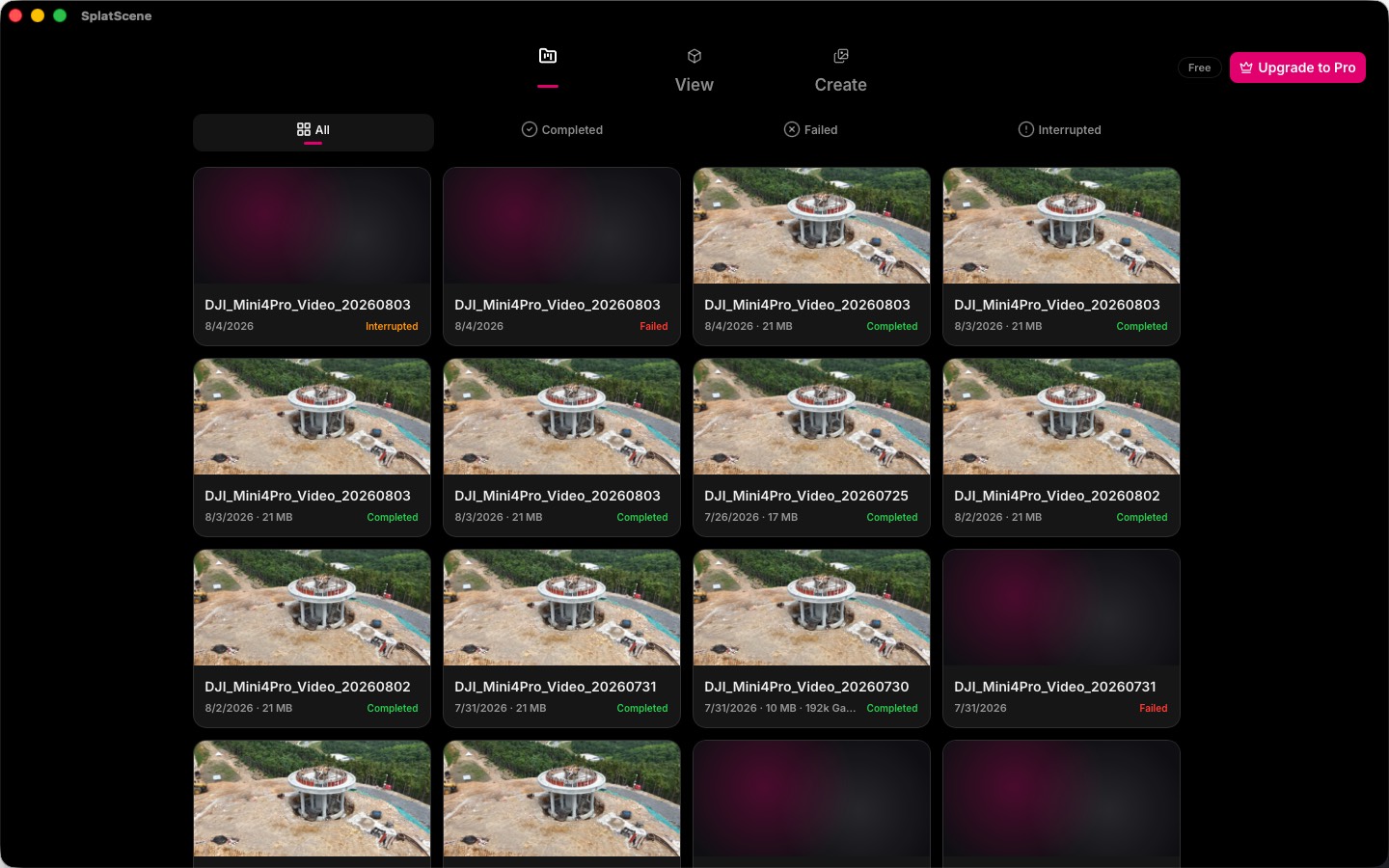
Task: Click the "7/31/2026 · 10 MB · 192k Ga..." text
Action: tap(780, 709)
